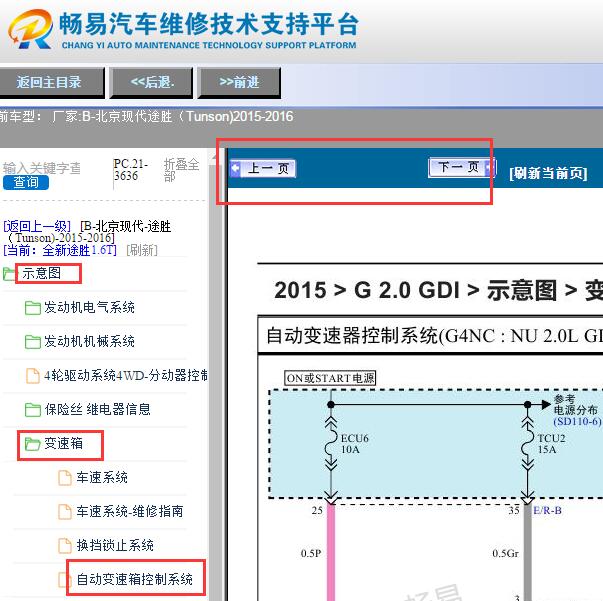Click the 保险丝 继电器信息 folder icon
This screenshot has height=601, width=603.
click(x=33, y=410)
